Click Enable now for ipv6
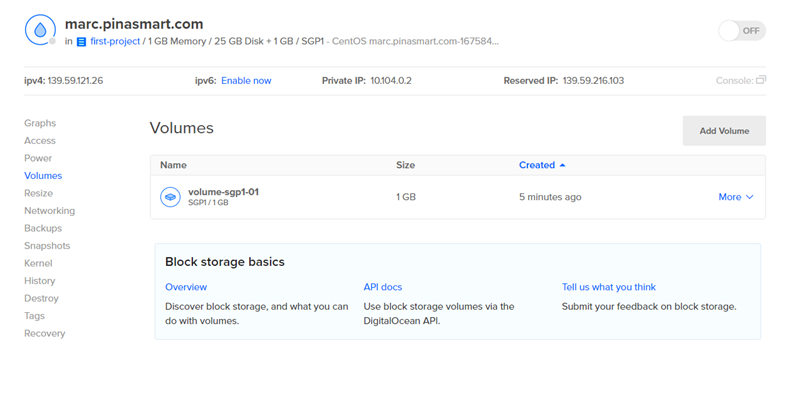 [x=246, y=81]
